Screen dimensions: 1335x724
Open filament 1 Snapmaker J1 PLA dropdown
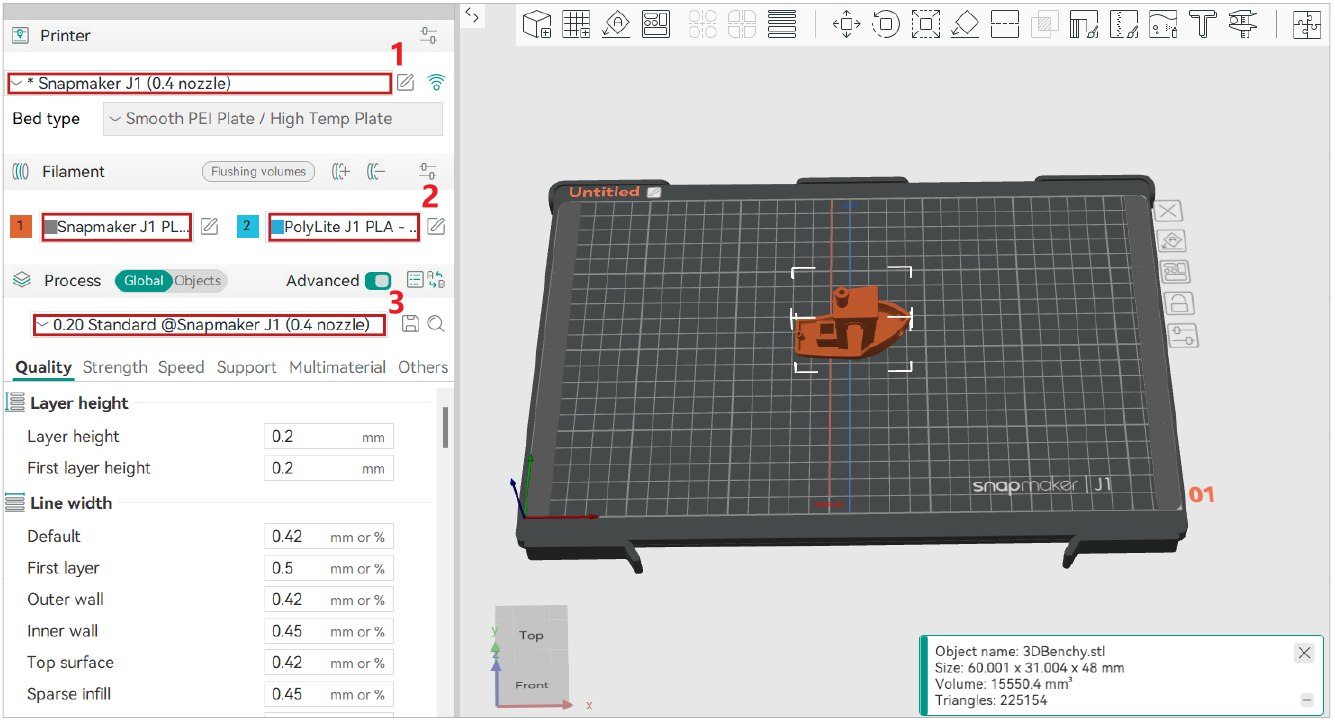coord(116,227)
